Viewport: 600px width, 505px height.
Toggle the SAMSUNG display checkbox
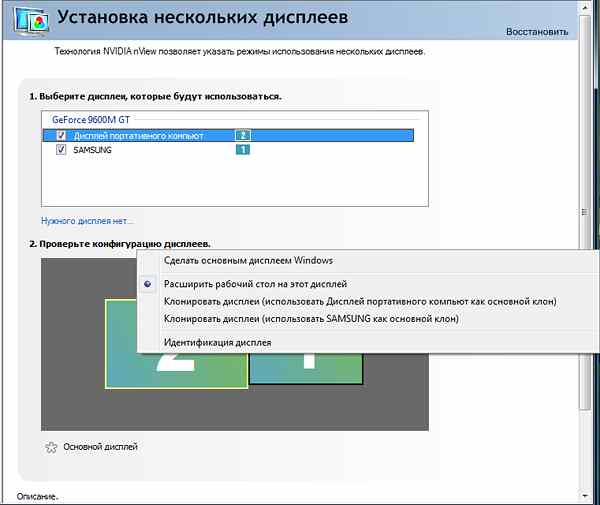61,150
